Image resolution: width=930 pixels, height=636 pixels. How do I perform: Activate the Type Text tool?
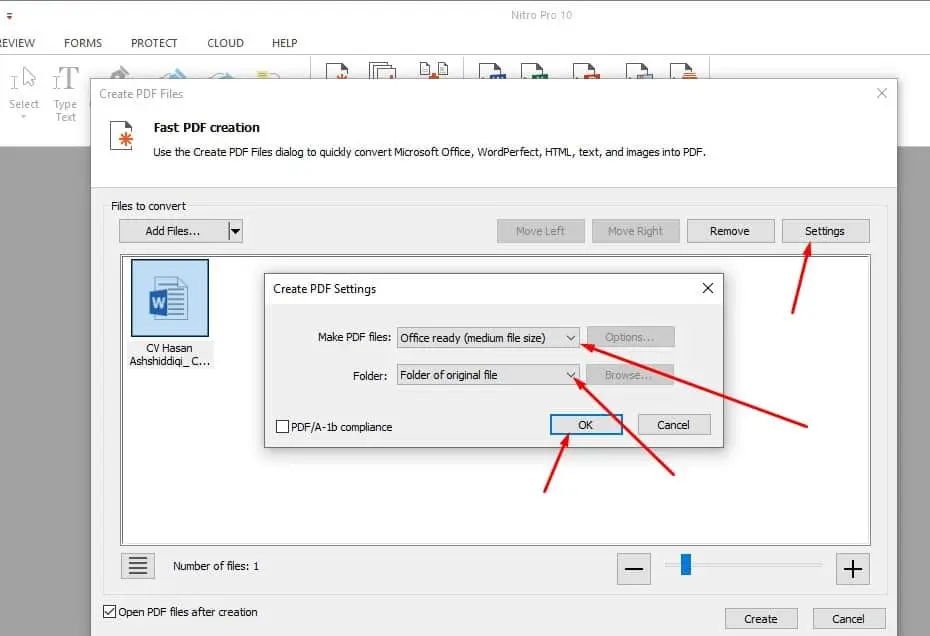pyautogui.click(x=65, y=94)
